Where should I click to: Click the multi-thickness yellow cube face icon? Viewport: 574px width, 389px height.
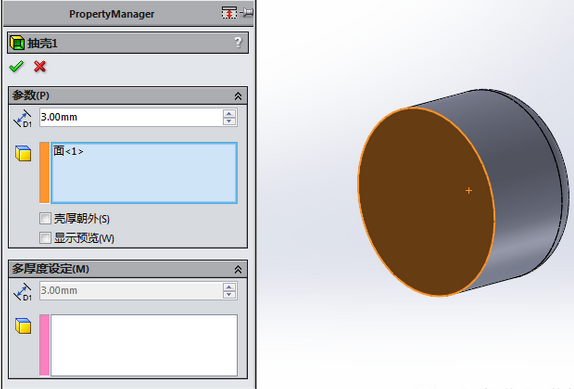(x=23, y=326)
